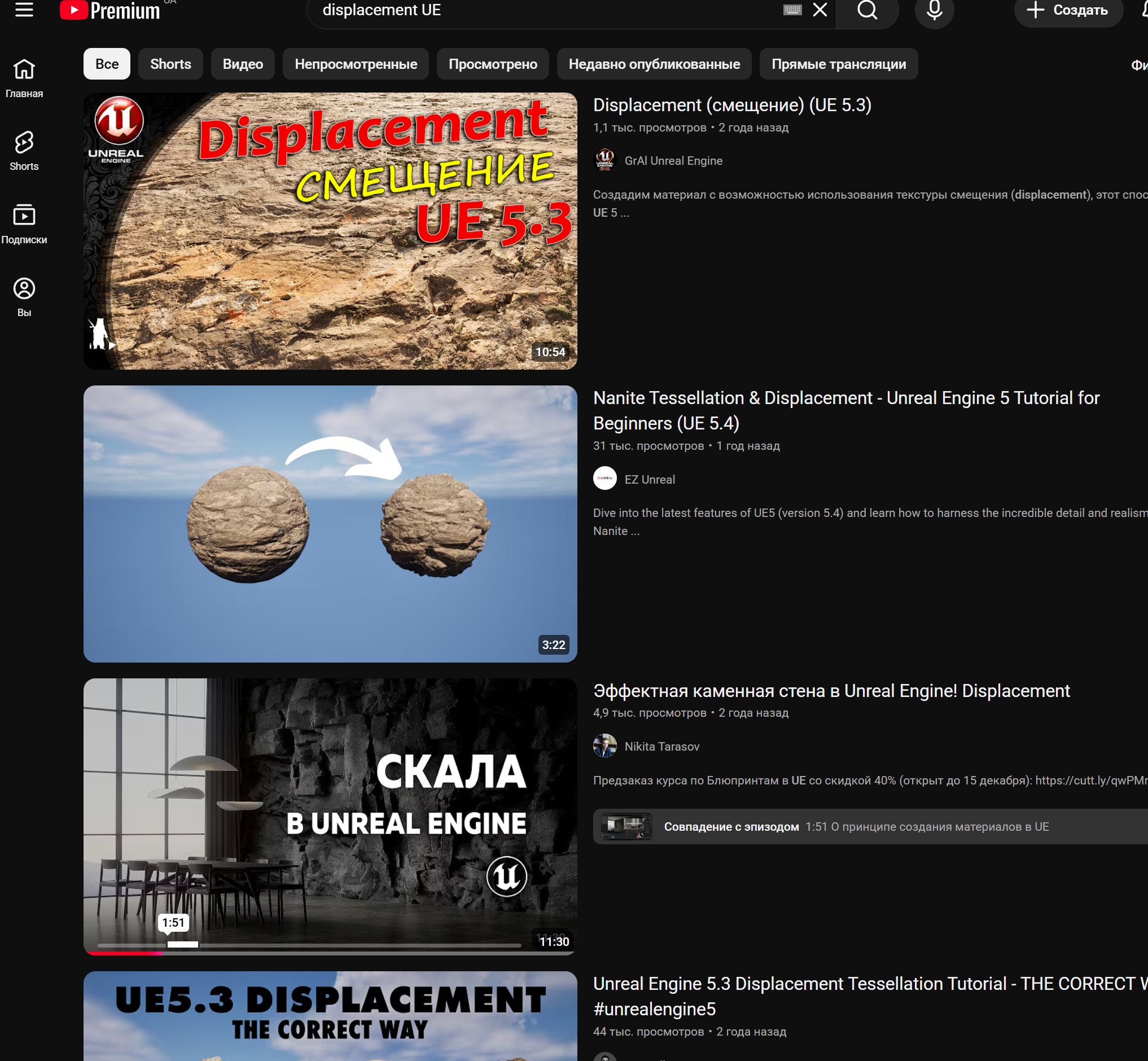Open the hamburger guide menu
The image size is (1148, 1061).
24,10
